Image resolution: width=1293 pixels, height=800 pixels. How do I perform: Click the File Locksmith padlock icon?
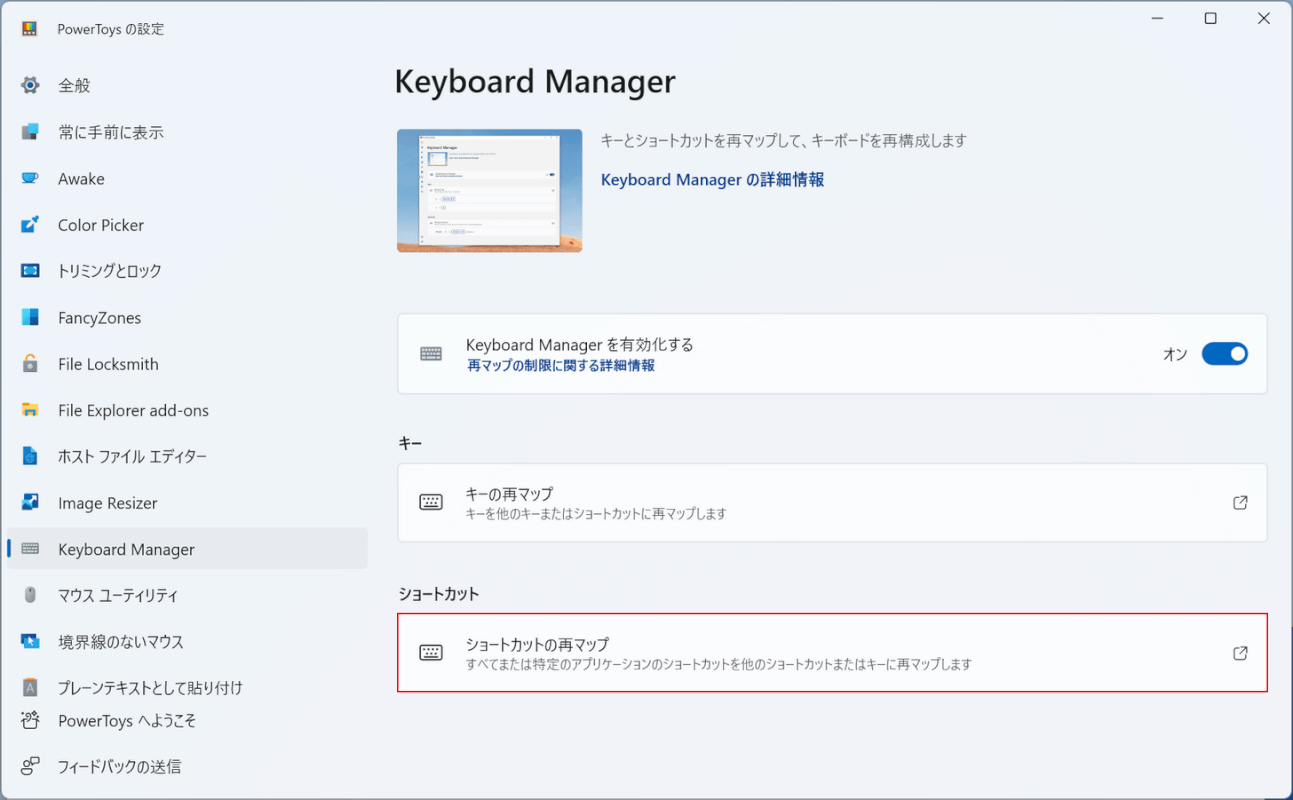[x=30, y=364]
